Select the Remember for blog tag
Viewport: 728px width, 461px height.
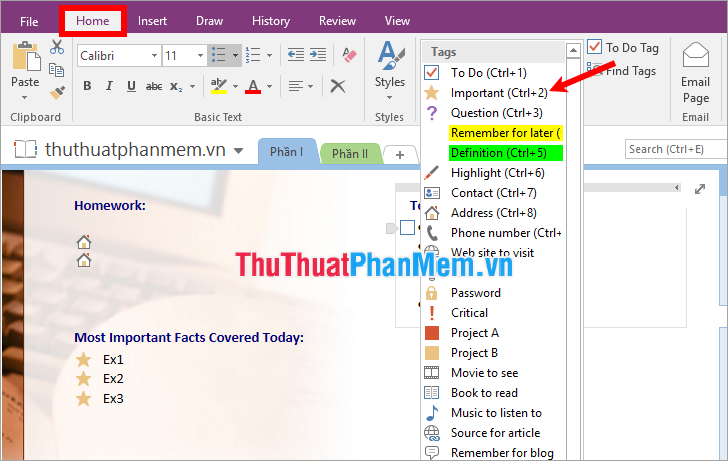pyautogui.click(x=494, y=452)
